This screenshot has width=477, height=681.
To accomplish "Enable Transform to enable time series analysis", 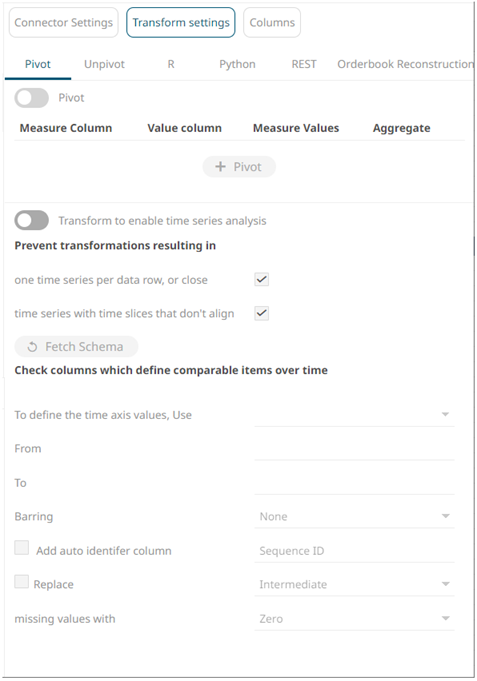I will coord(31,220).
